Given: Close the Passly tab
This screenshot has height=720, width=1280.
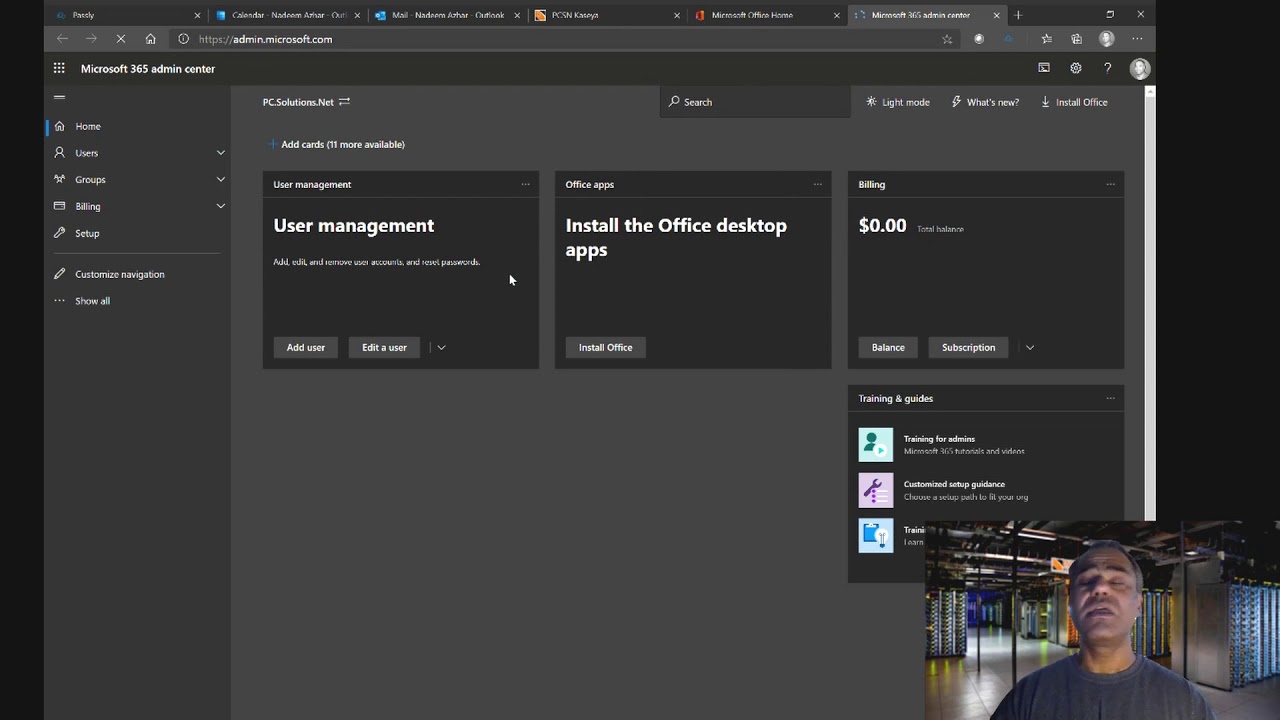Looking at the screenshot, I should point(197,15).
